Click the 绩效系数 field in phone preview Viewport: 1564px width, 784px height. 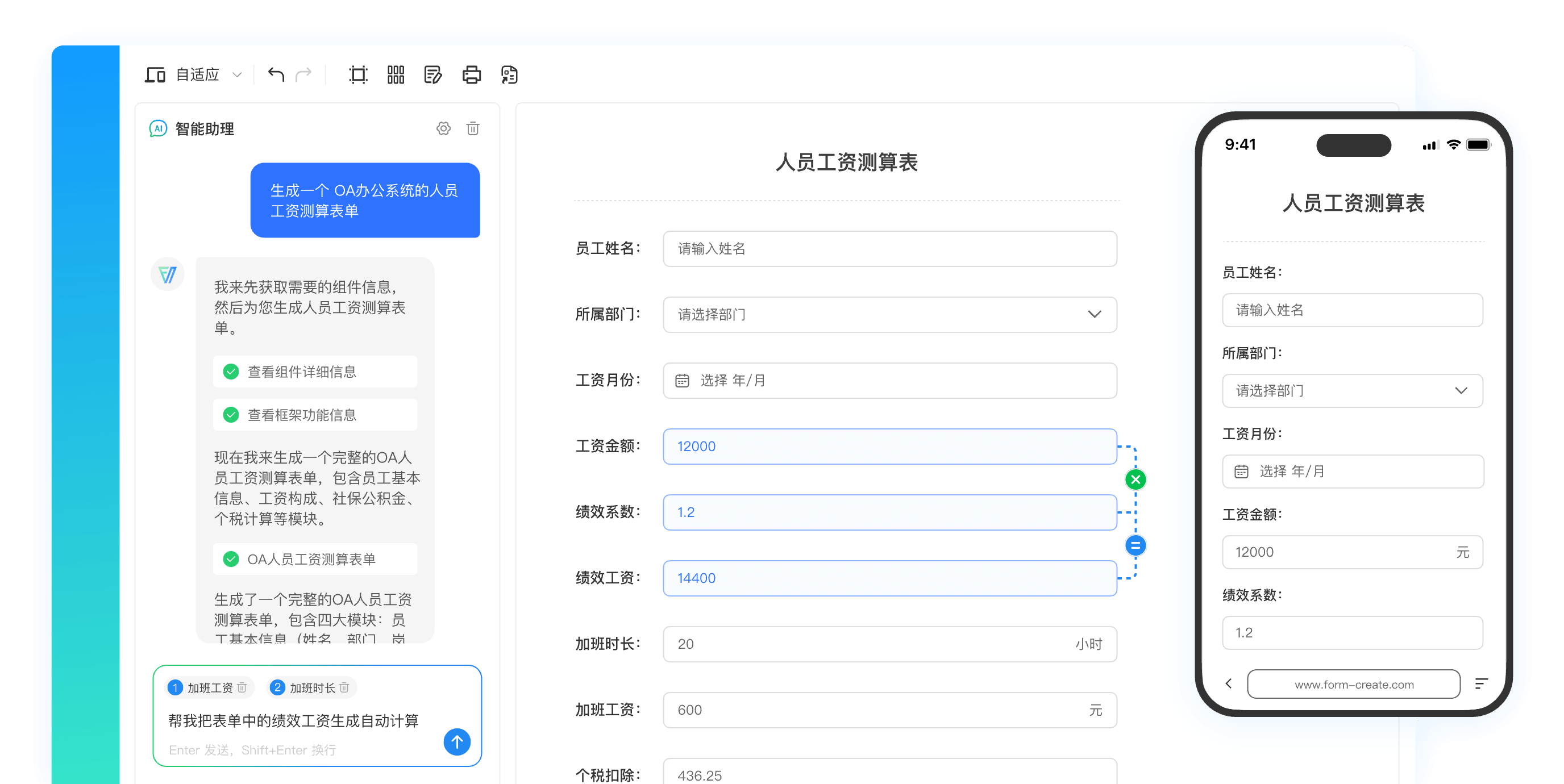click(1352, 633)
